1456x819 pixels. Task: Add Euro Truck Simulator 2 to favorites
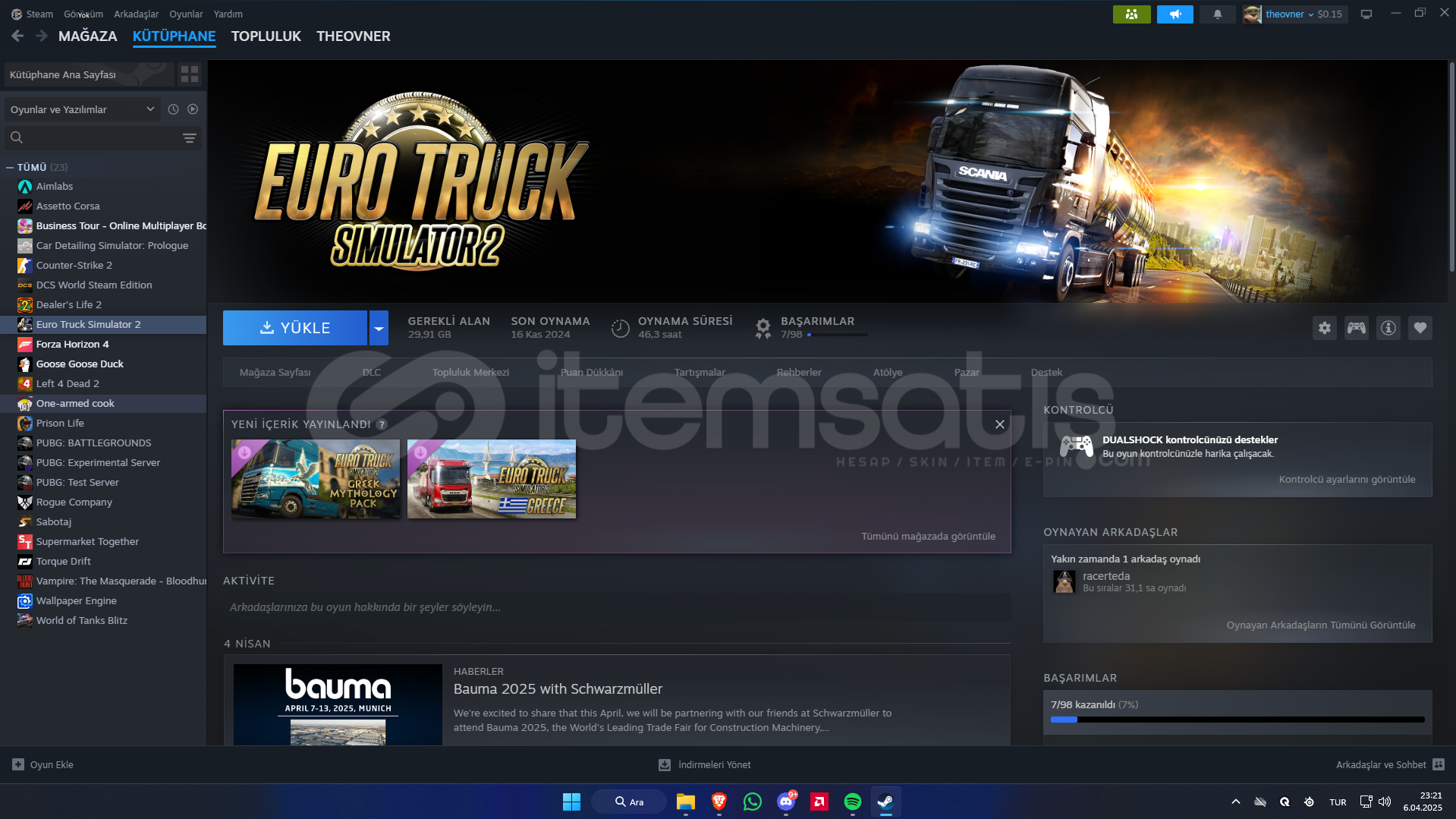pos(1420,328)
